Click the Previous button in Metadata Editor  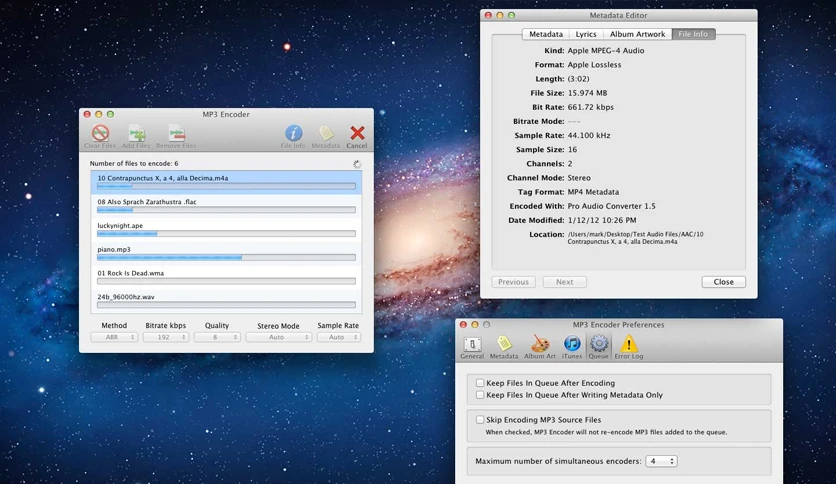(x=513, y=282)
